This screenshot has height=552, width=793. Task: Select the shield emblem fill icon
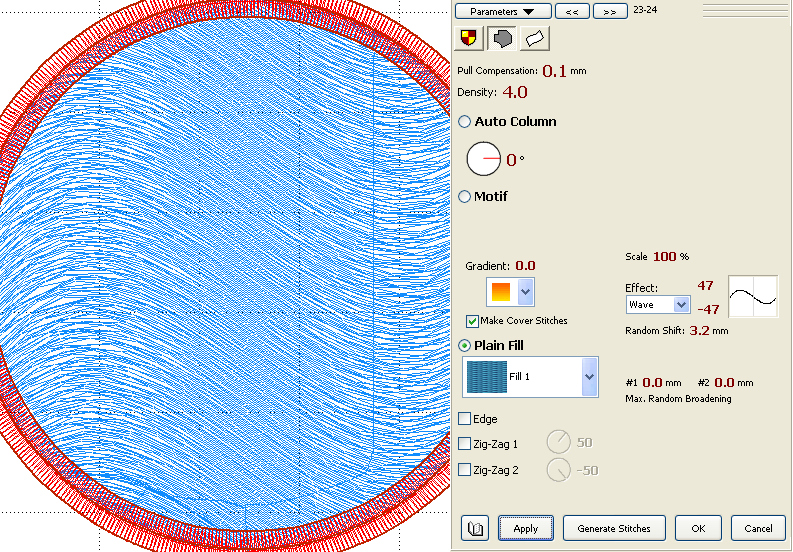pyautogui.click(x=468, y=38)
